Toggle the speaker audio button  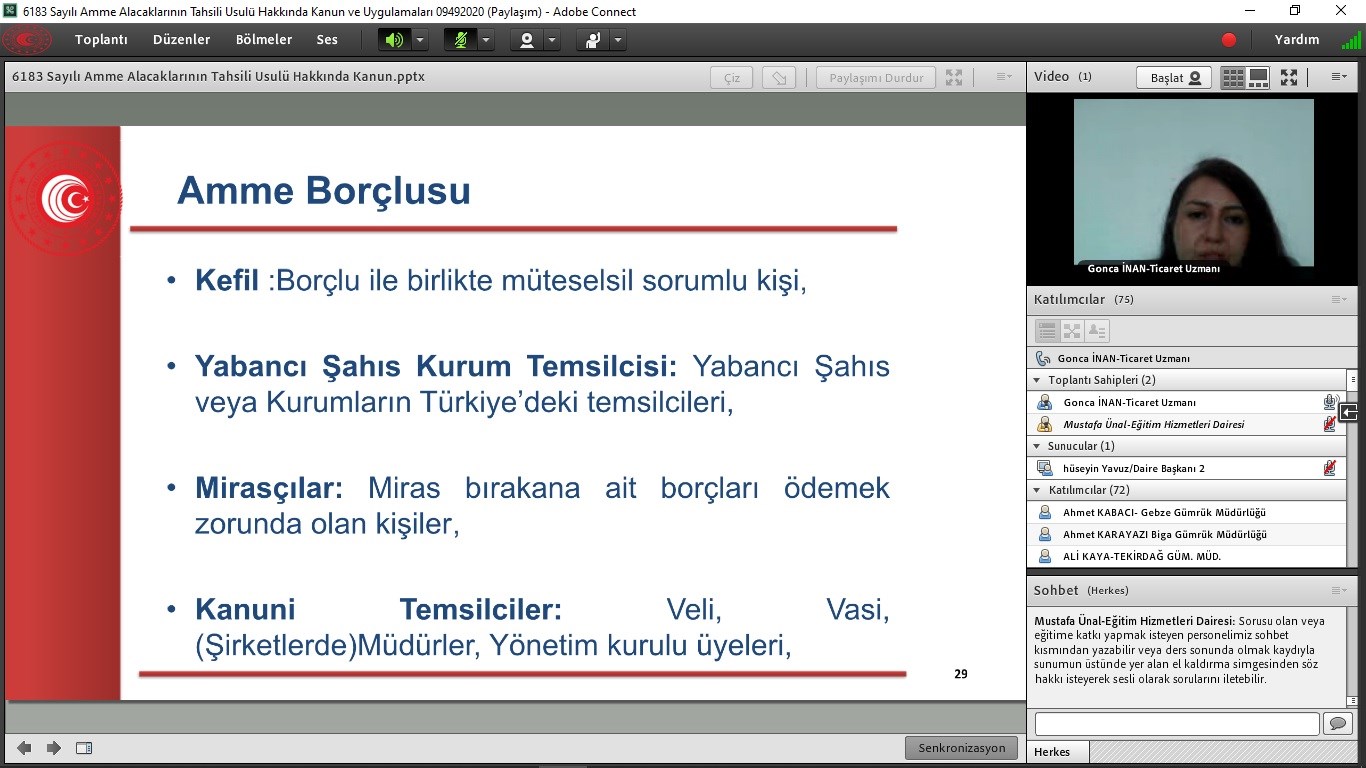click(x=394, y=40)
